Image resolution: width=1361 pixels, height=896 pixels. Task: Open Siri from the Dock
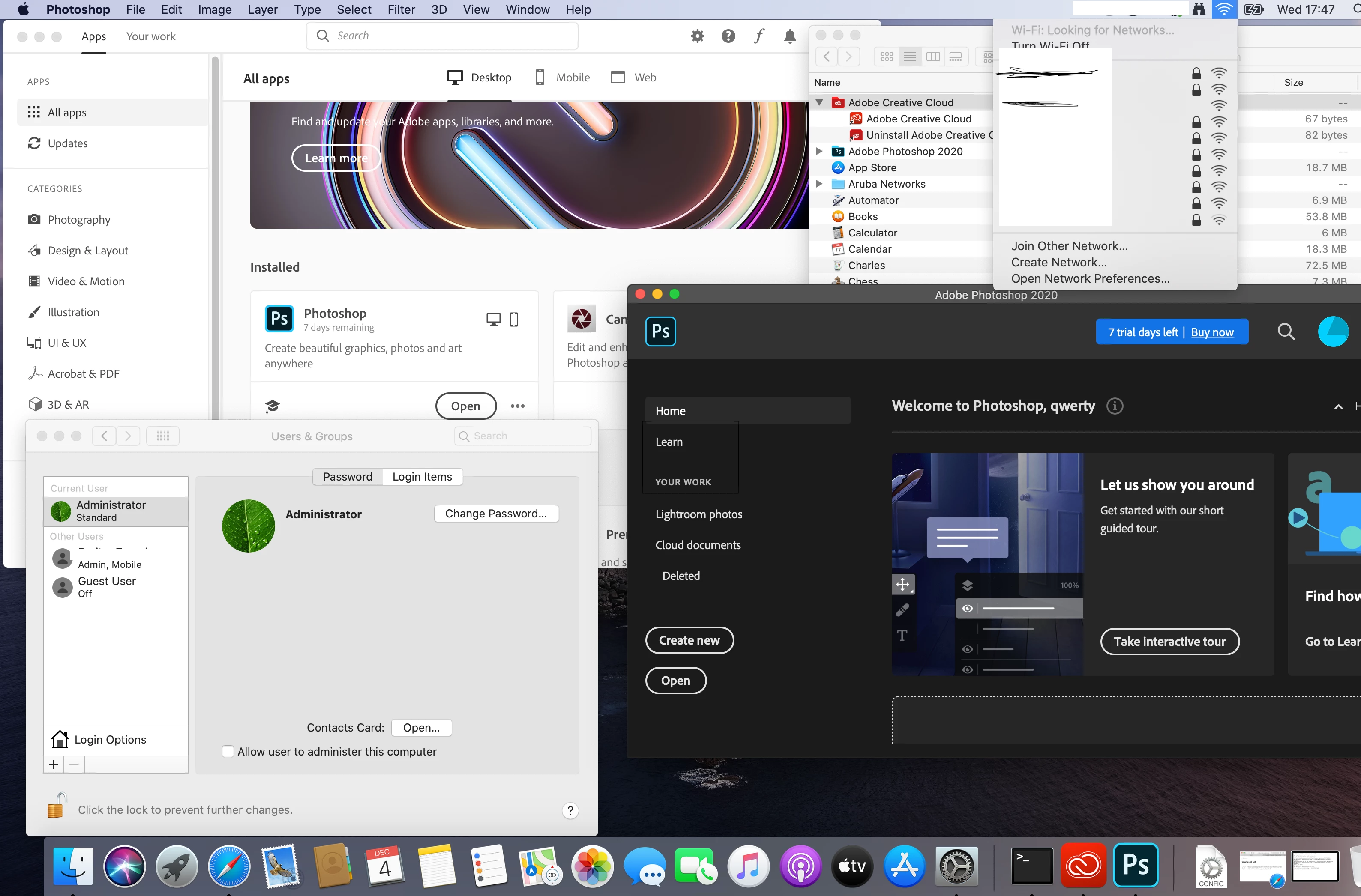pyautogui.click(x=124, y=866)
